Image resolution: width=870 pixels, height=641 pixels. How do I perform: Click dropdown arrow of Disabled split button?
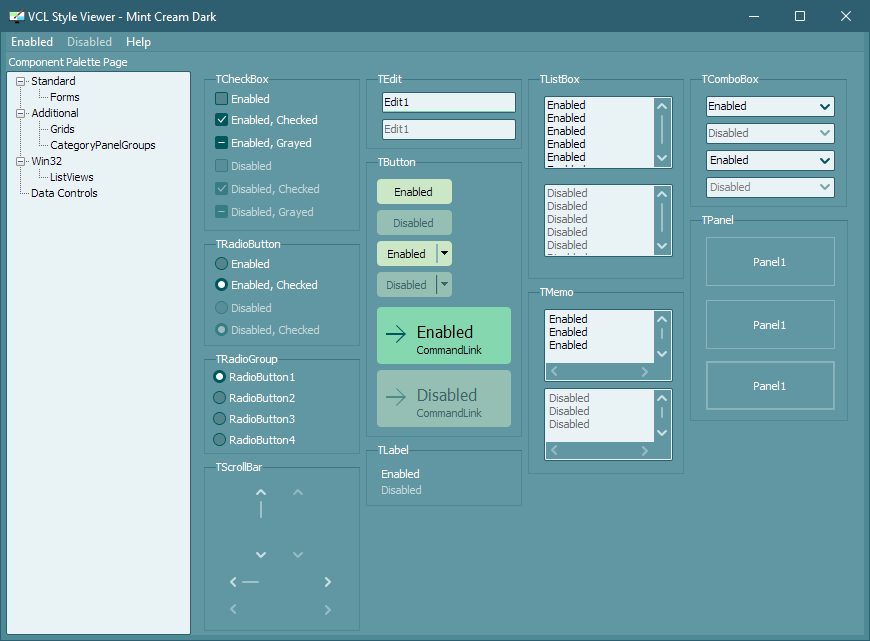[444, 285]
